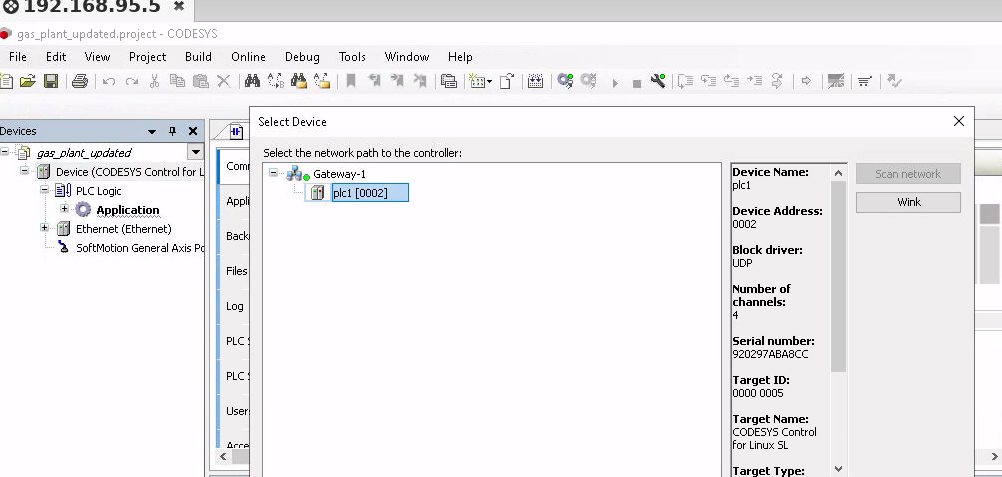Viewport: 1002px width, 477px height.
Task: Open project with the folder icon
Action: point(28,82)
